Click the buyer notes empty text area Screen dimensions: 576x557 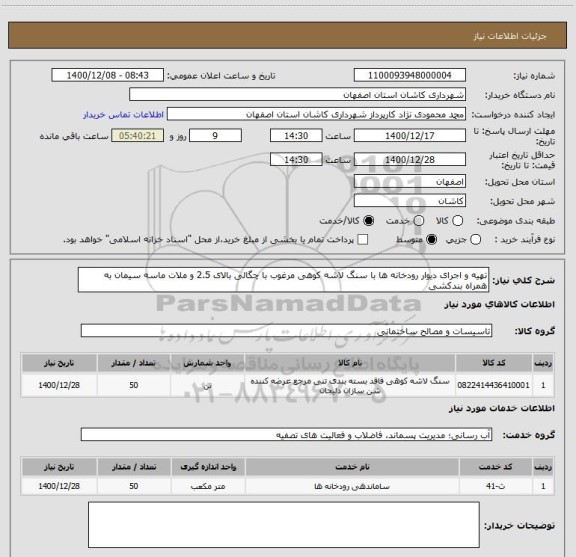[284, 525]
